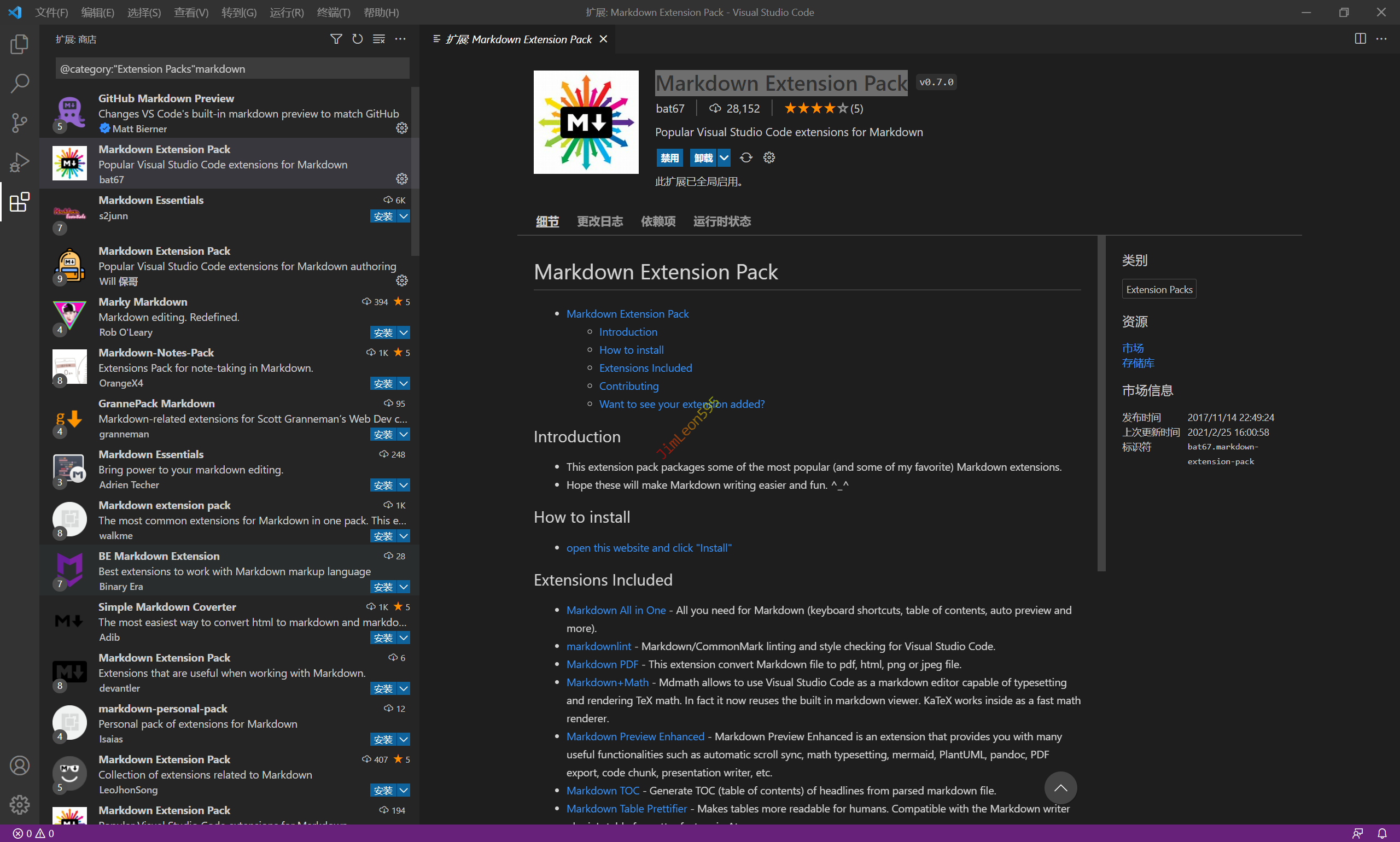
Task: Open the notifications bell in status bar
Action: pyautogui.click(x=1382, y=833)
